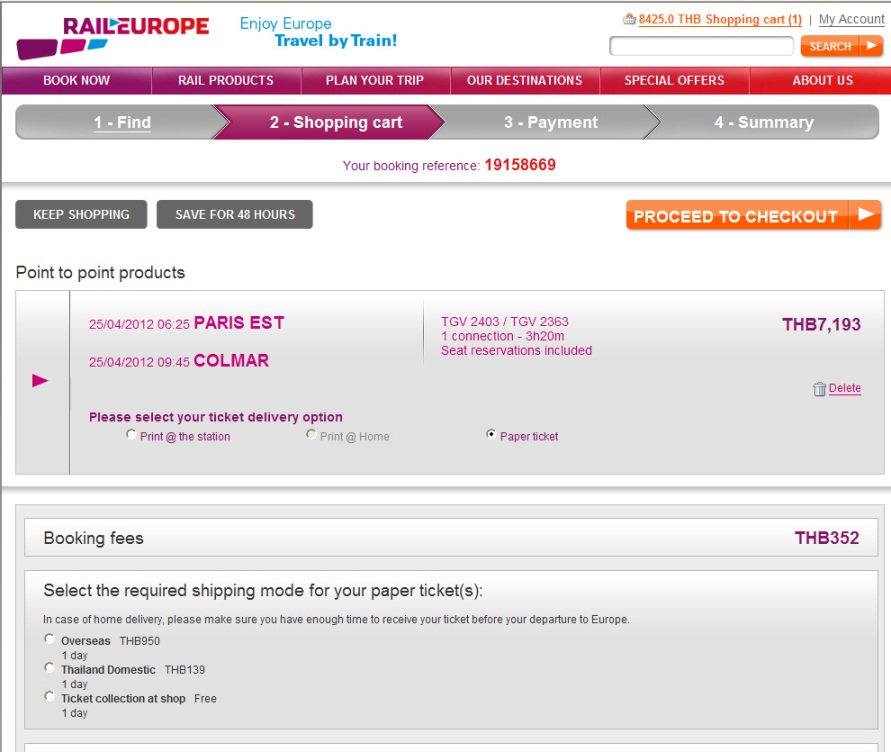The image size is (891, 752).
Task: Choose Overseas shipping THB950
Action: click(49, 639)
